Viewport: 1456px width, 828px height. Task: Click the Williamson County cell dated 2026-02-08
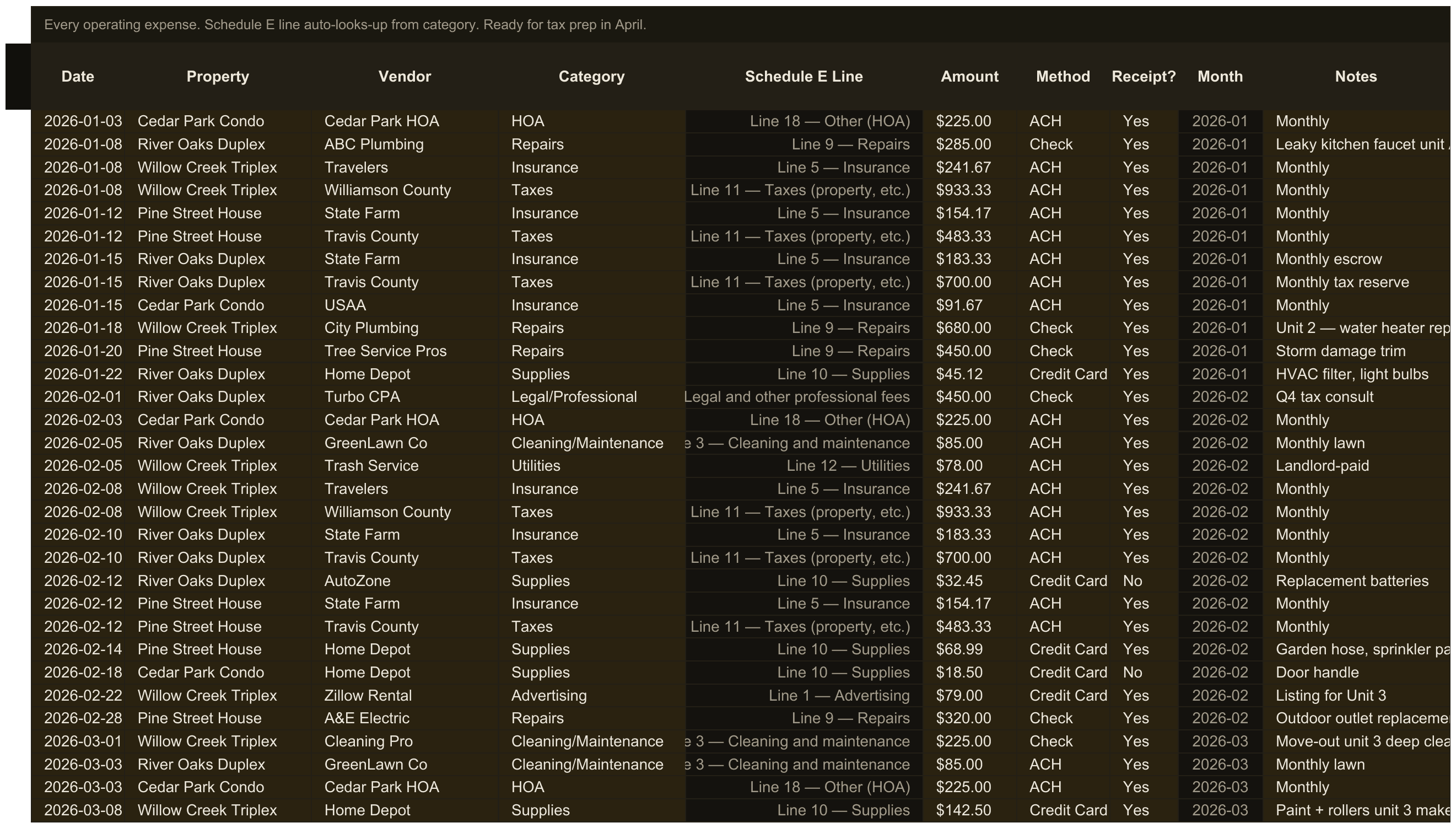[405, 512]
